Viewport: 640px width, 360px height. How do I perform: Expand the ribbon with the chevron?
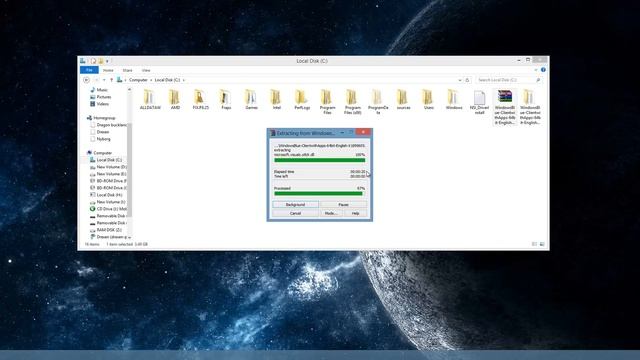[536, 70]
